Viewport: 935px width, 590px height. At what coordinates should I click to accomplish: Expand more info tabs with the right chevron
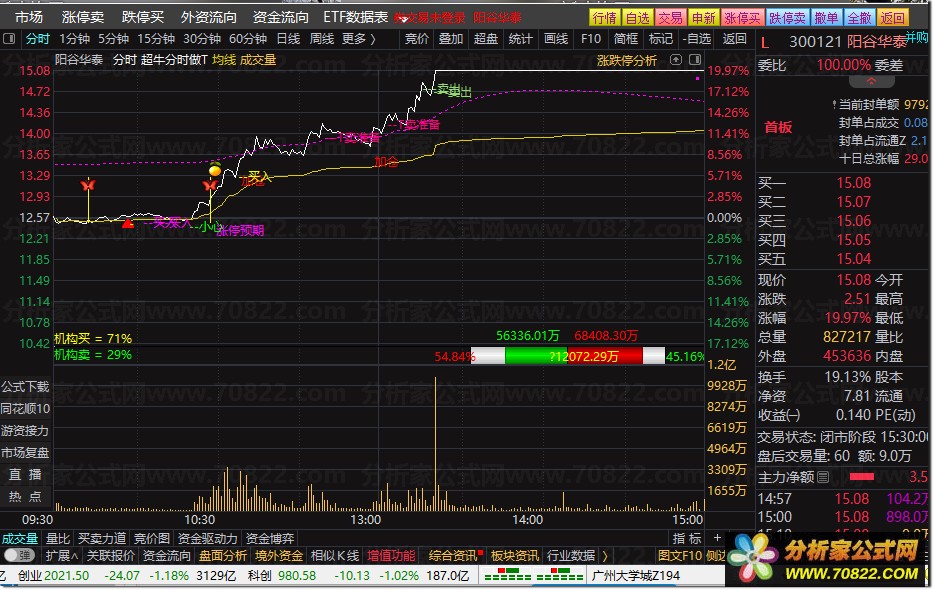pyautogui.click(x=605, y=557)
